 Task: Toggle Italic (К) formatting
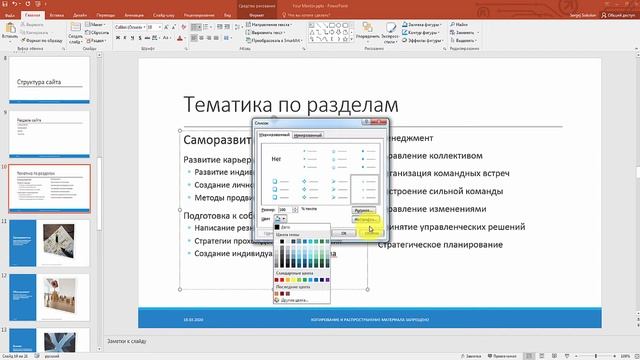click(125, 38)
